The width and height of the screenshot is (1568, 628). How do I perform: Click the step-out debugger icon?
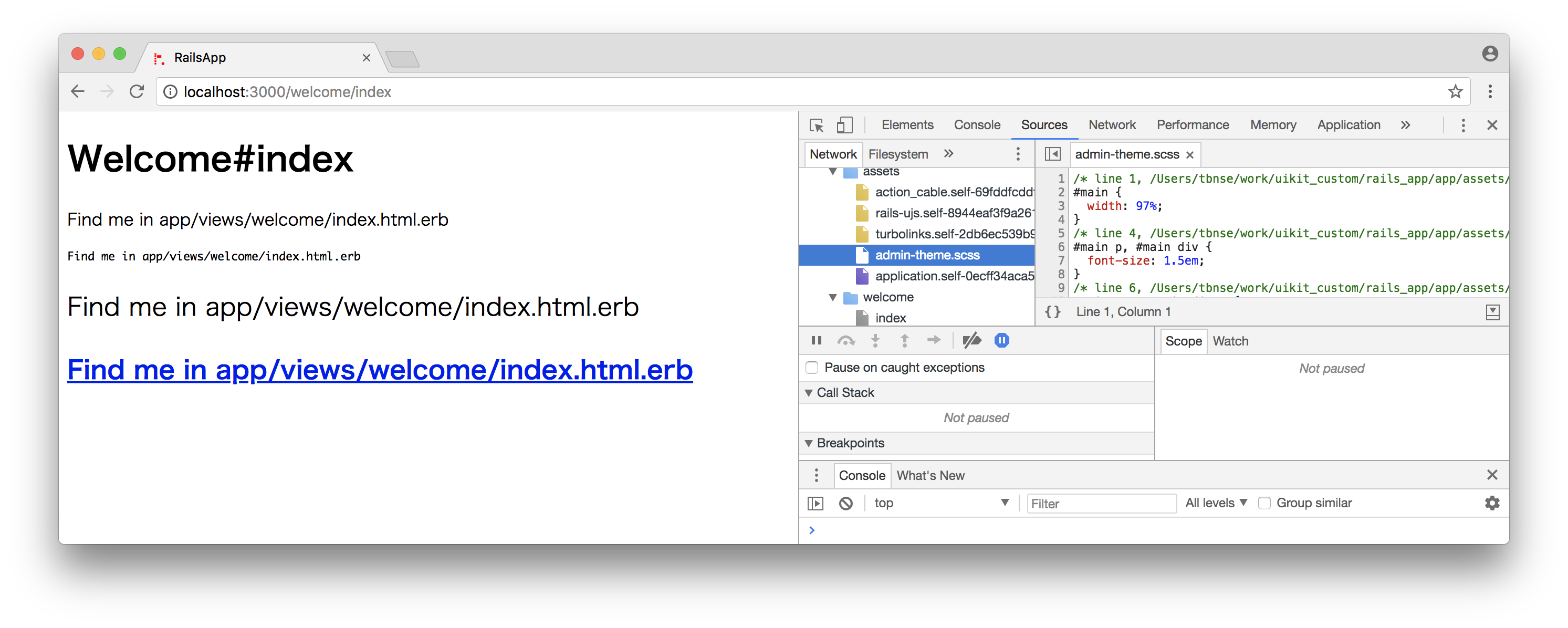click(x=901, y=340)
